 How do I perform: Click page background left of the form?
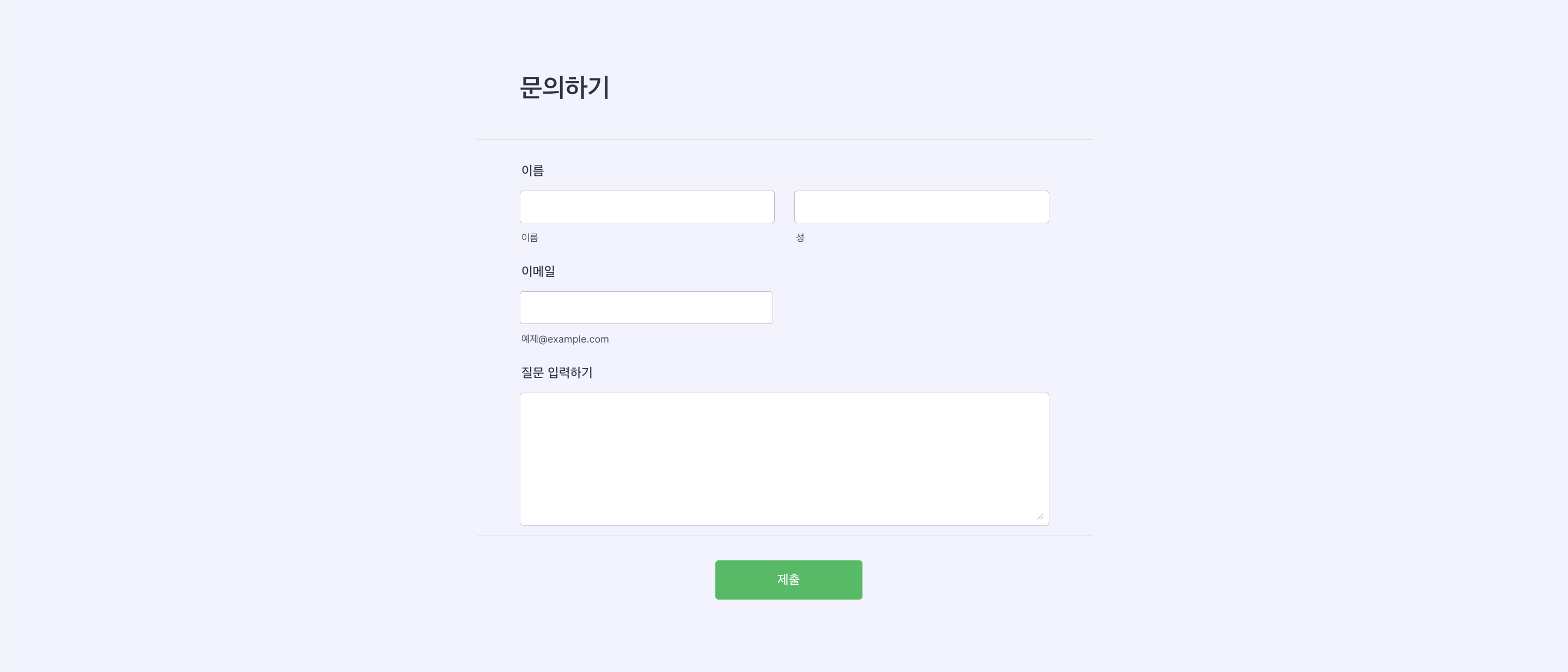[244, 334]
